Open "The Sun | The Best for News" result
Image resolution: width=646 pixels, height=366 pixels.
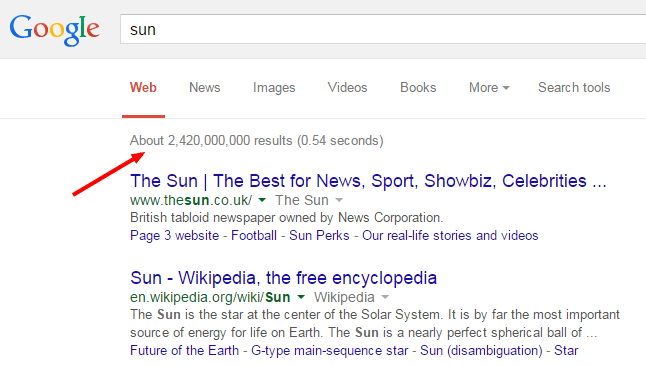pyautogui.click(x=368, y=181)
